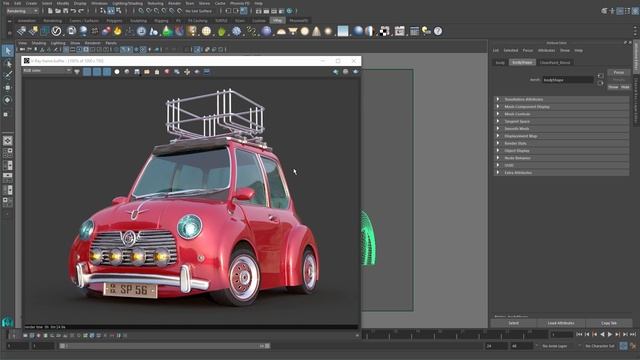This screenshot has width=640, height=360.
Task: Click the Play forwards button on the timeline
Action: pos(610,334)
